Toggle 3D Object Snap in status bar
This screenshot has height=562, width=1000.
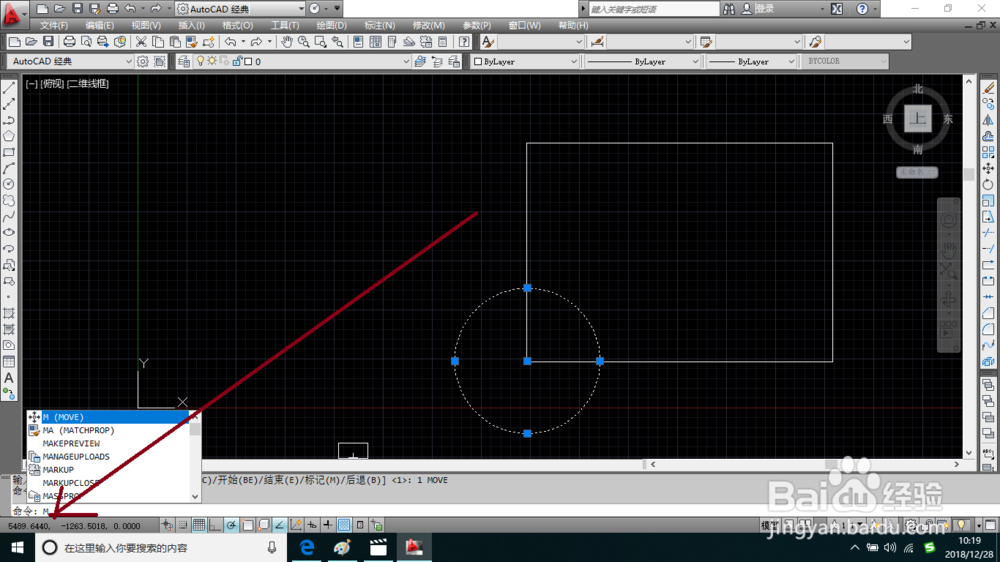[263, 525]
